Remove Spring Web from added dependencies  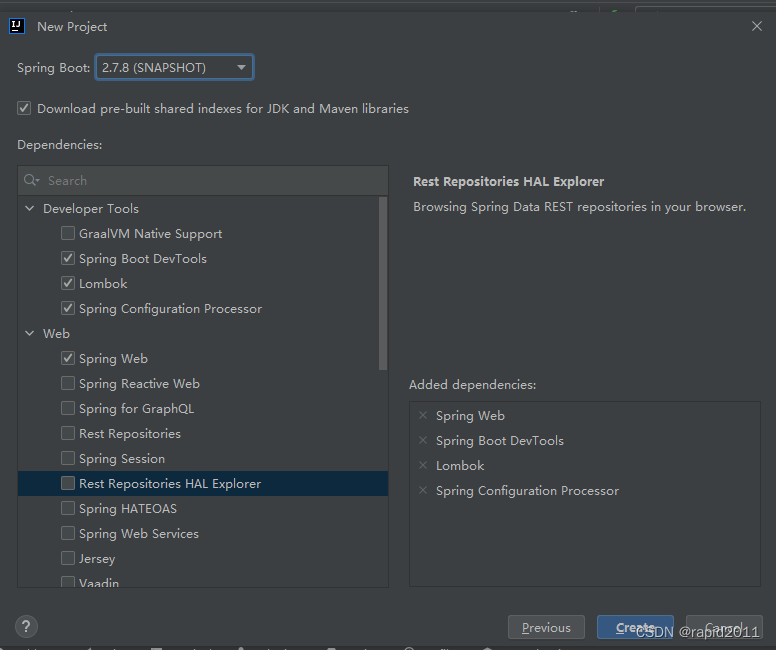coord(423,415)
